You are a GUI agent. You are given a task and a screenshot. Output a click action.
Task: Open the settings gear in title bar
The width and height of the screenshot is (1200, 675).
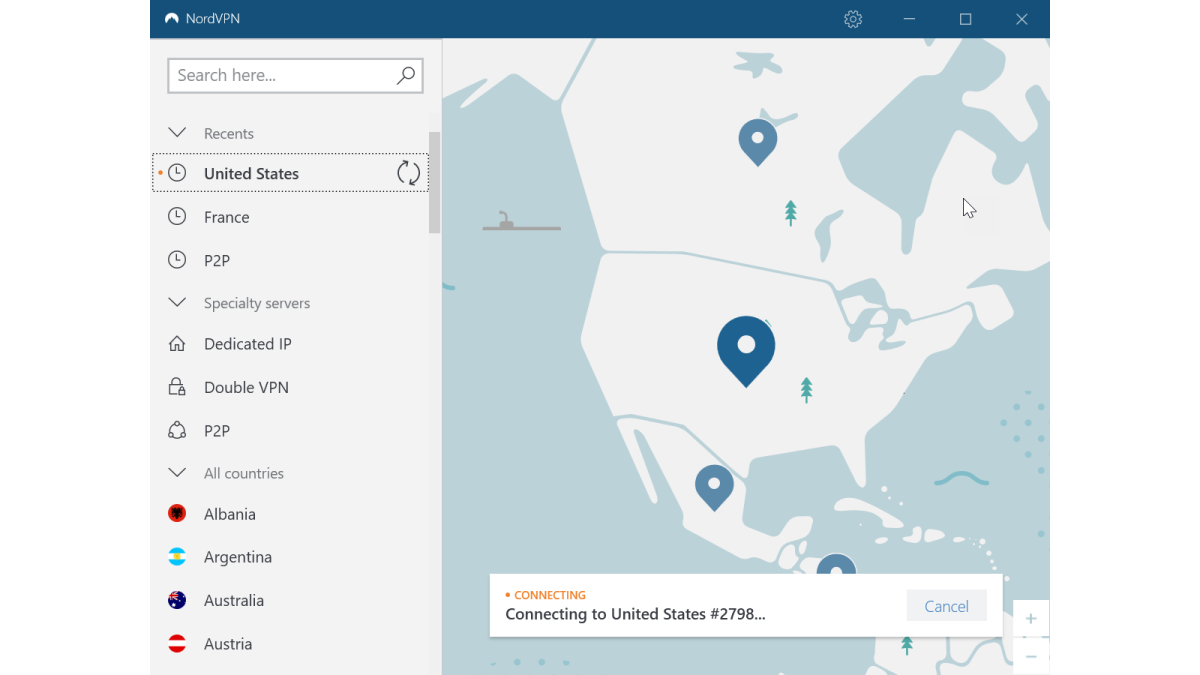click(x=853, y=19)
